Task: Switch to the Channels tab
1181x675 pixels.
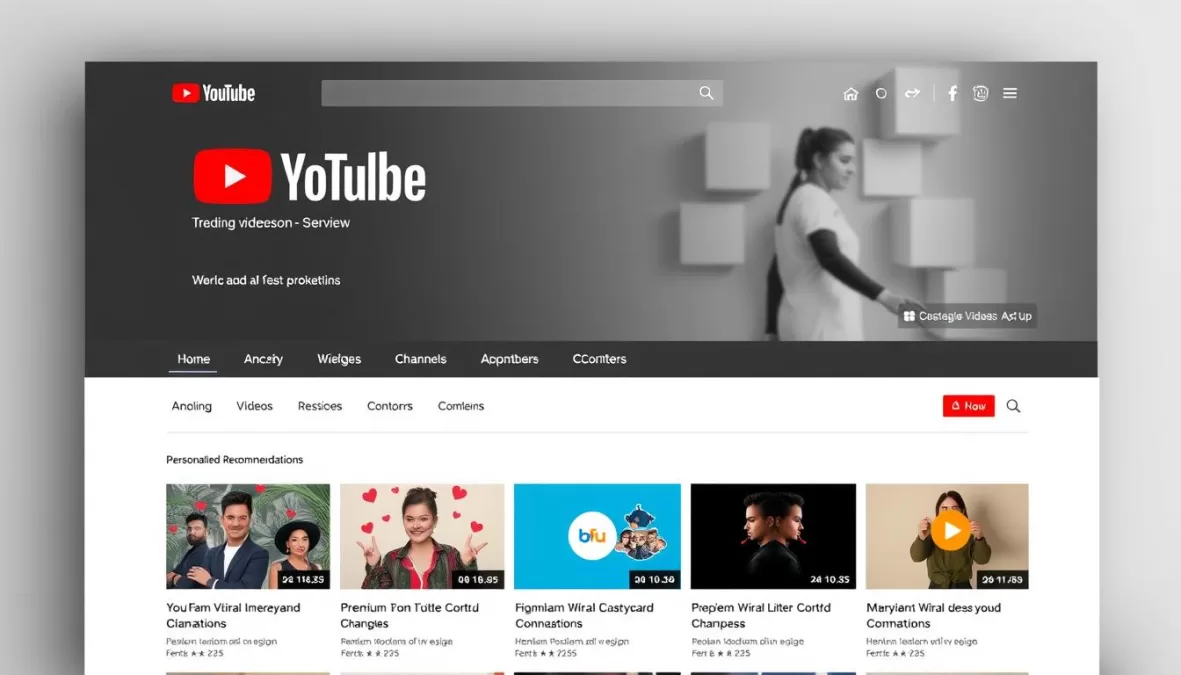Action: [420, 358]
